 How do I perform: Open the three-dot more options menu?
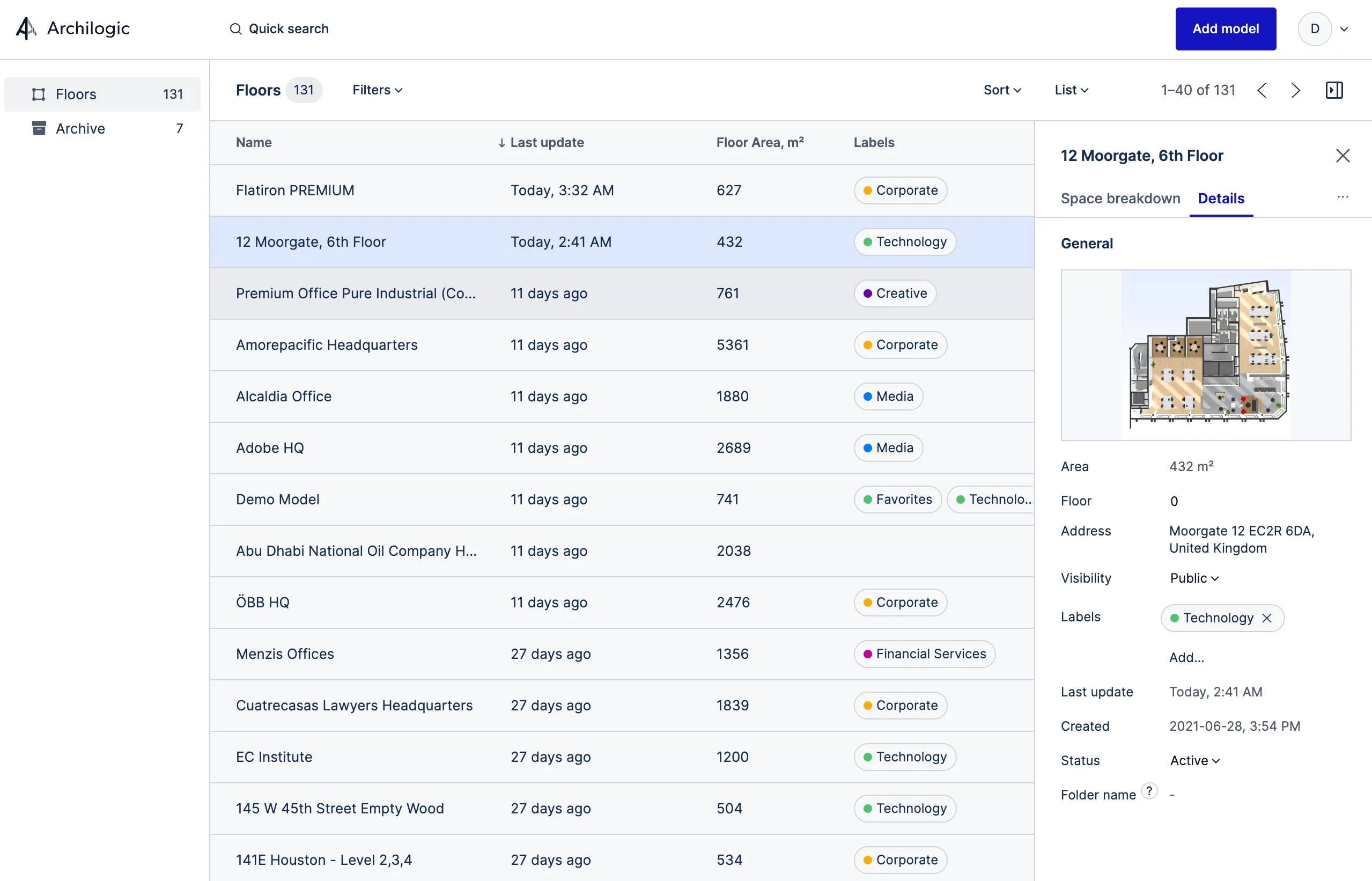pyautogui.click(x=1343, y=197)
